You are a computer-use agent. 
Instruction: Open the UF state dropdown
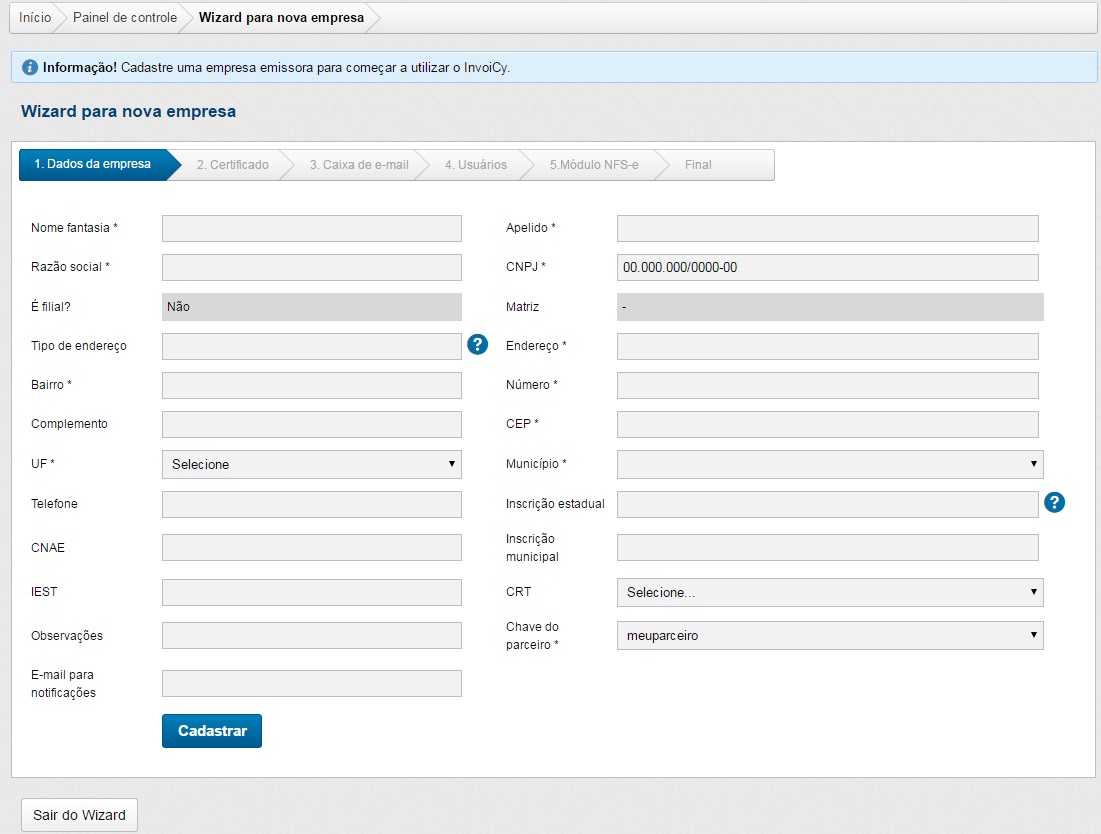coord(311,464)
